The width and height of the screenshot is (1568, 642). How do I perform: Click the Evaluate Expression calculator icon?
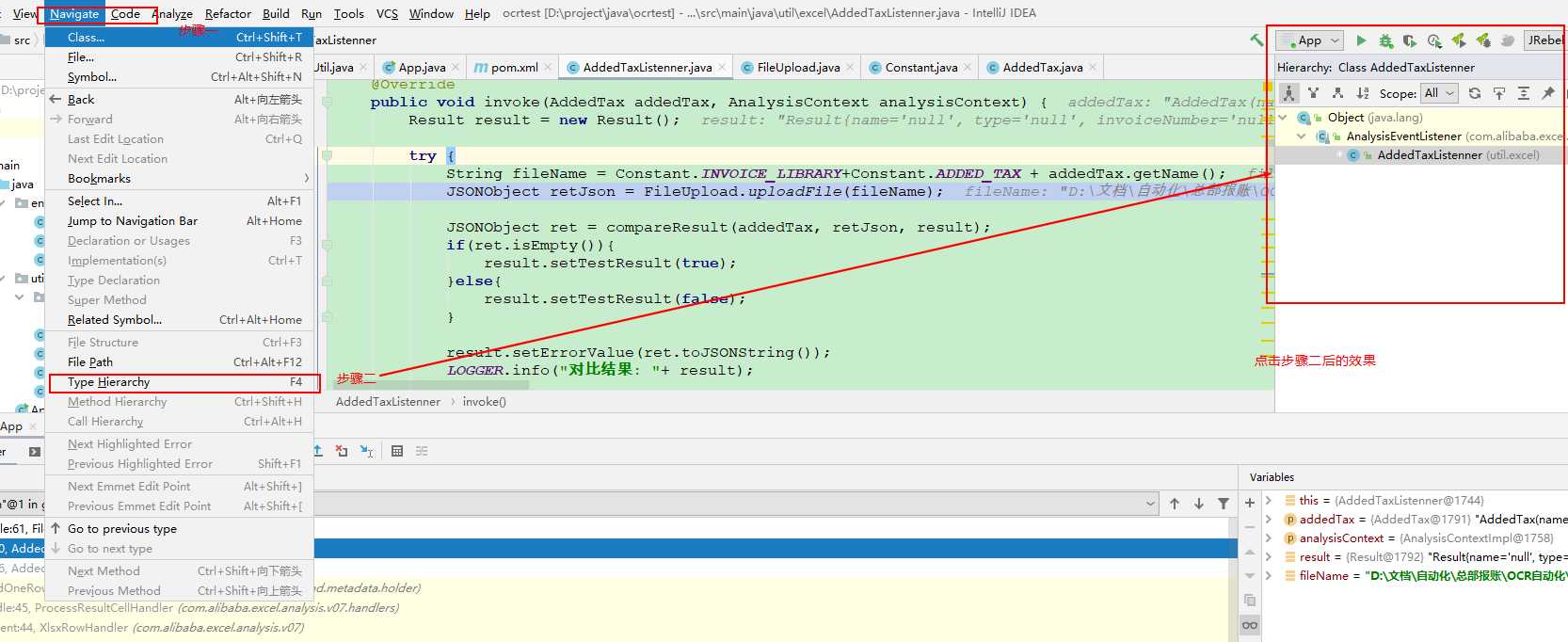pos(397,452)
